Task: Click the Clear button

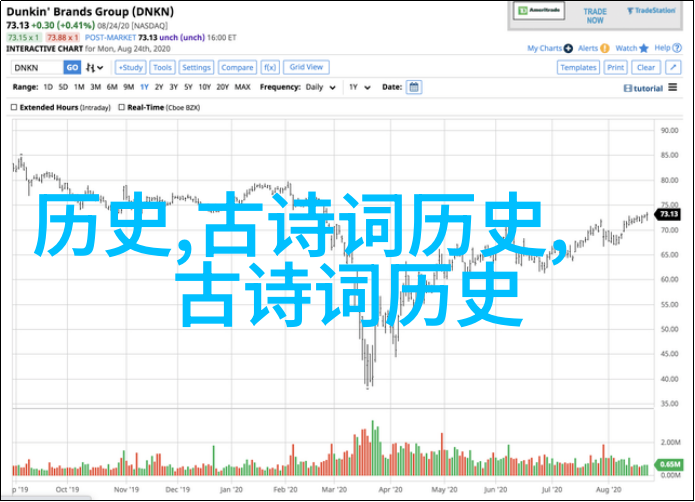Action: (646, 68)
